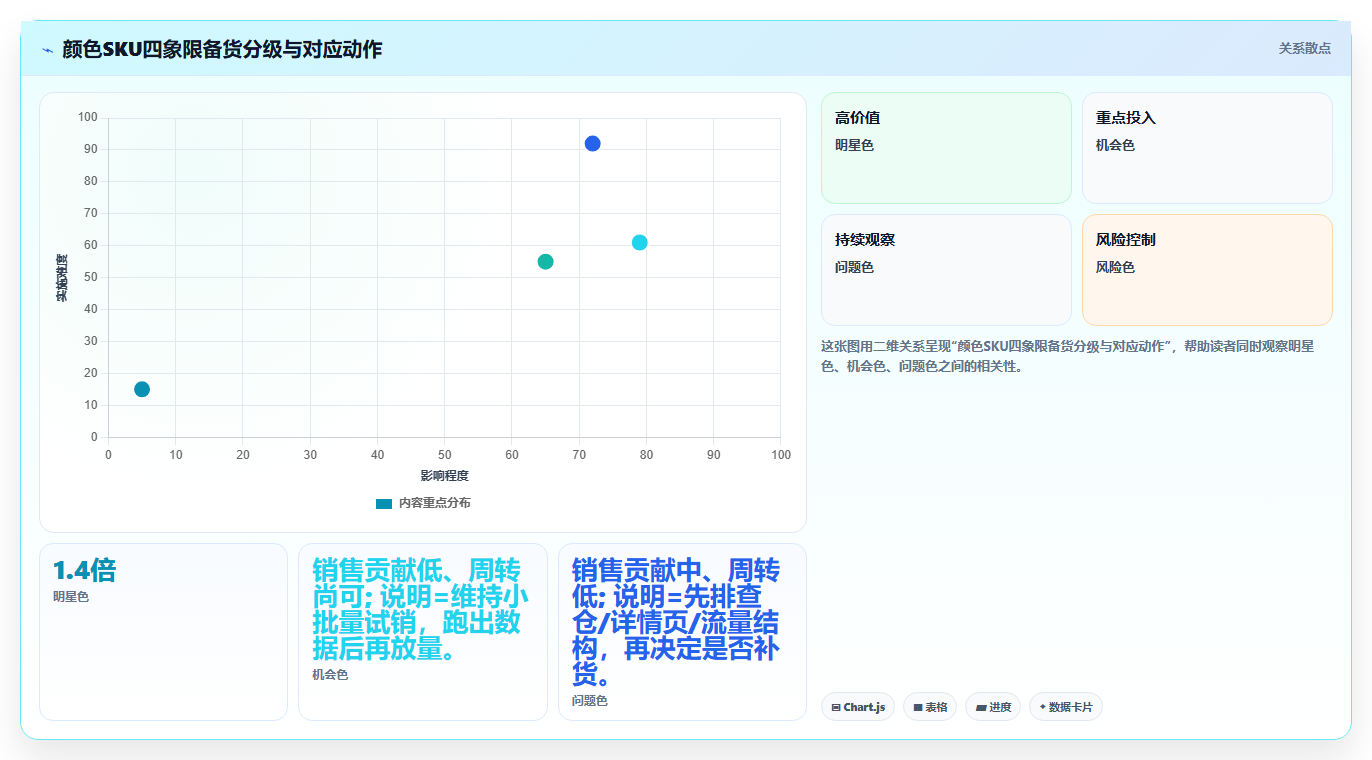Open the 重点投入 机会色 quadrant card
The width and height of the screenshot is (1372, 760).
tap(1207, 148)
